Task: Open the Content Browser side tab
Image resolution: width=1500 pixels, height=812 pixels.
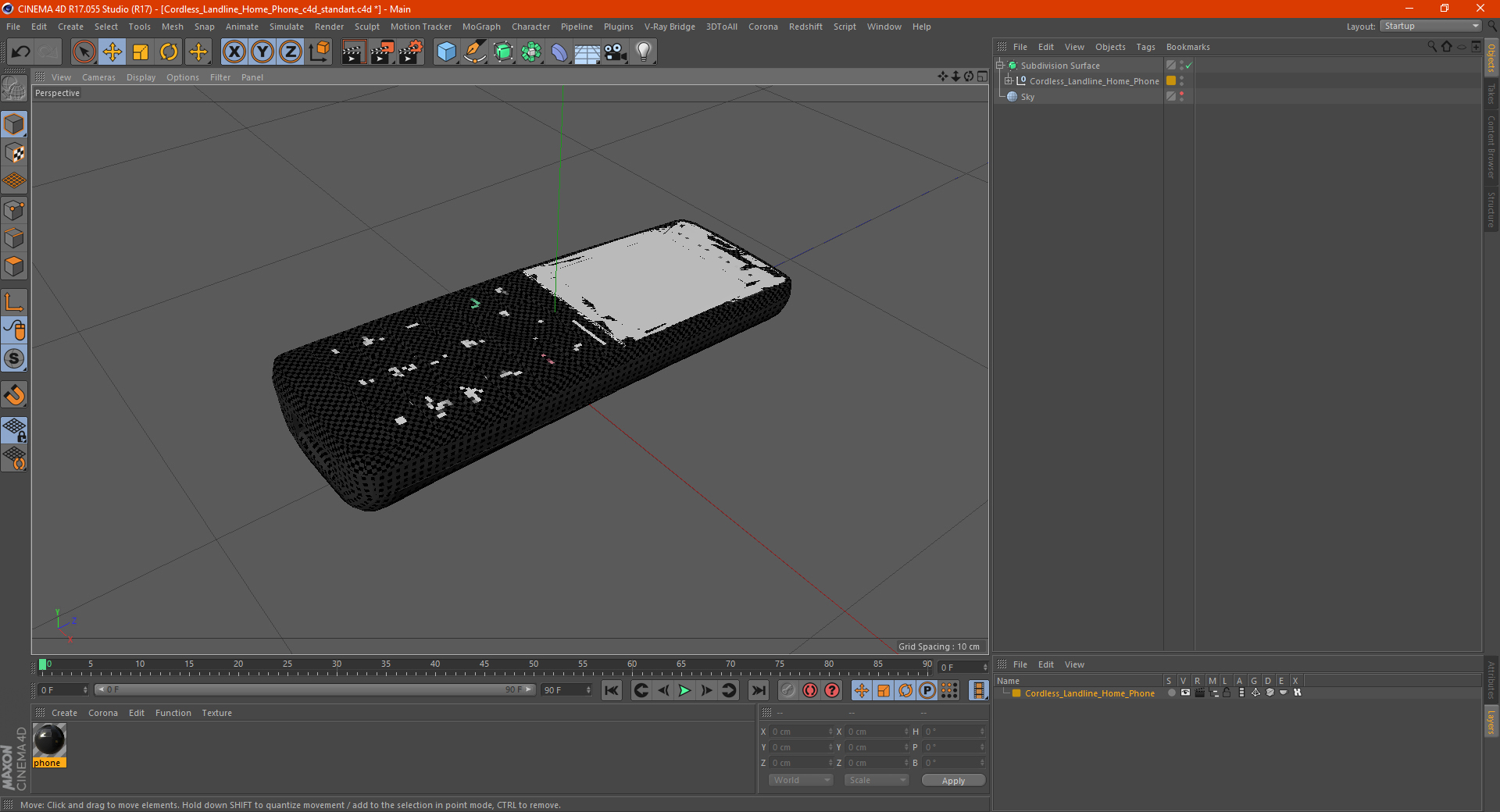Action: 1491,147
